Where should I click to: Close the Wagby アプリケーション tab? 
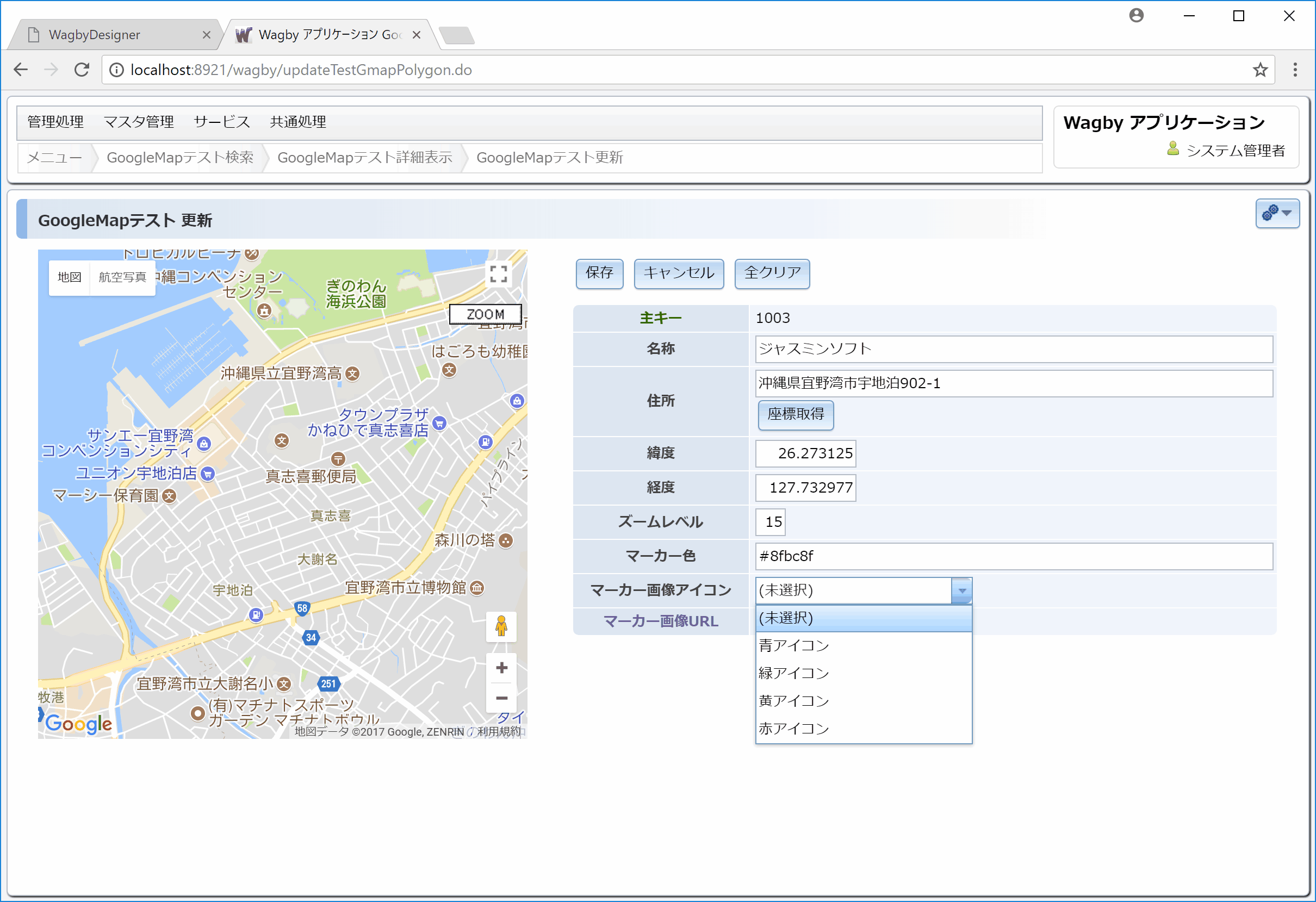[416, 35]
